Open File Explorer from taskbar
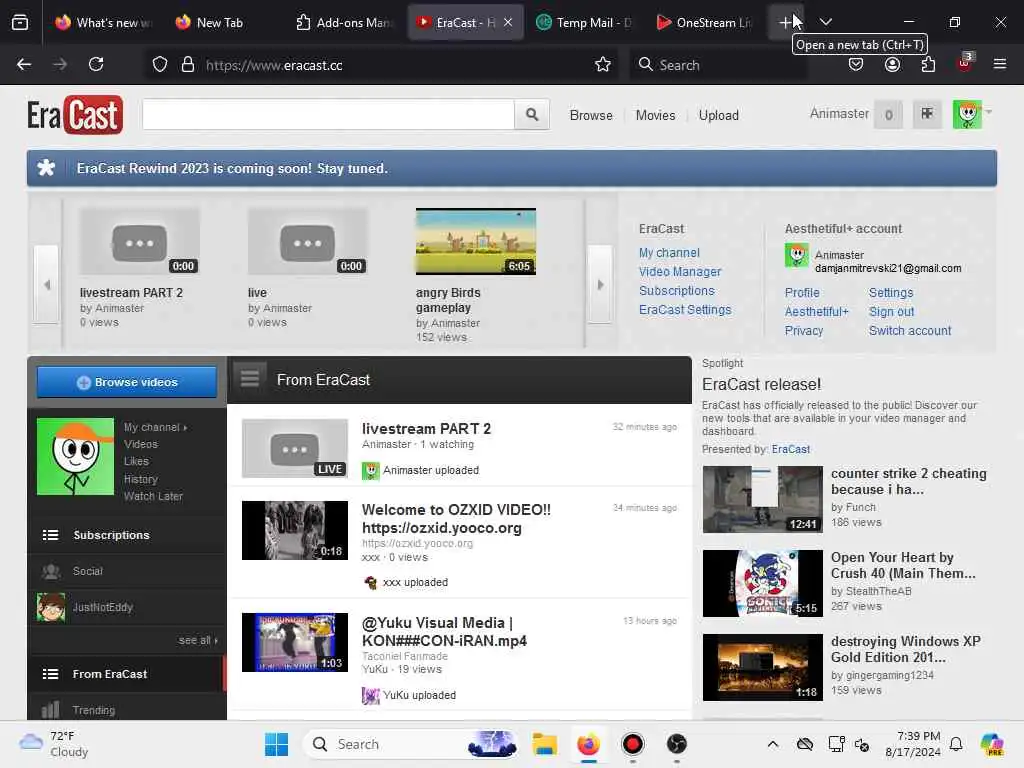This screenshot has height=768, width=1024. 544,744
